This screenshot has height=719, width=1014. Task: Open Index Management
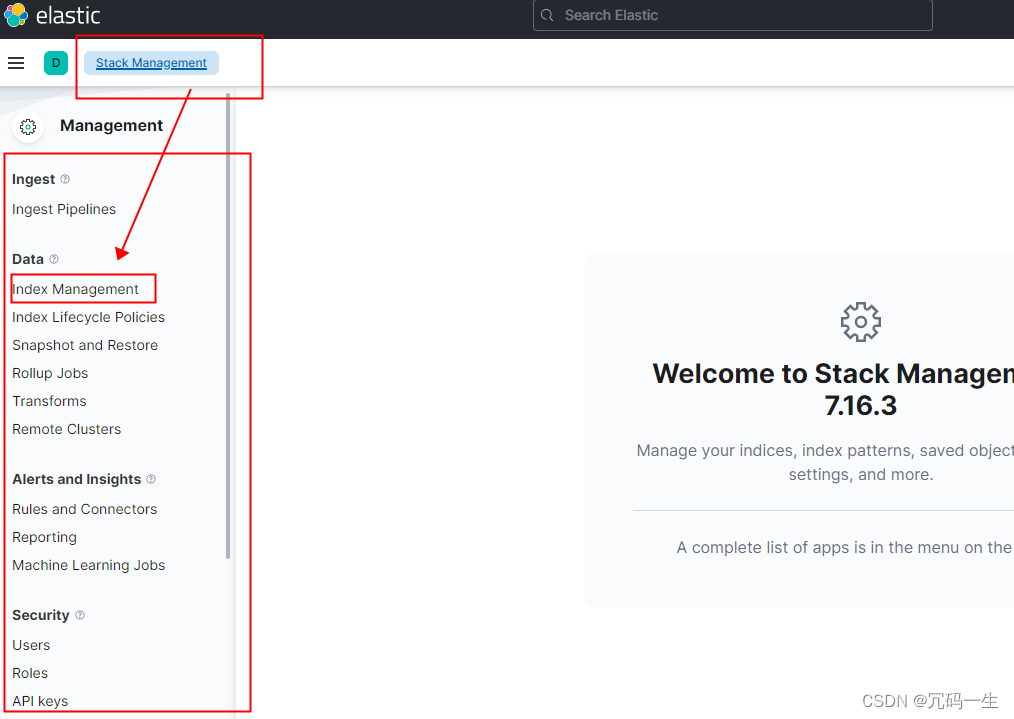coord(76,289)
